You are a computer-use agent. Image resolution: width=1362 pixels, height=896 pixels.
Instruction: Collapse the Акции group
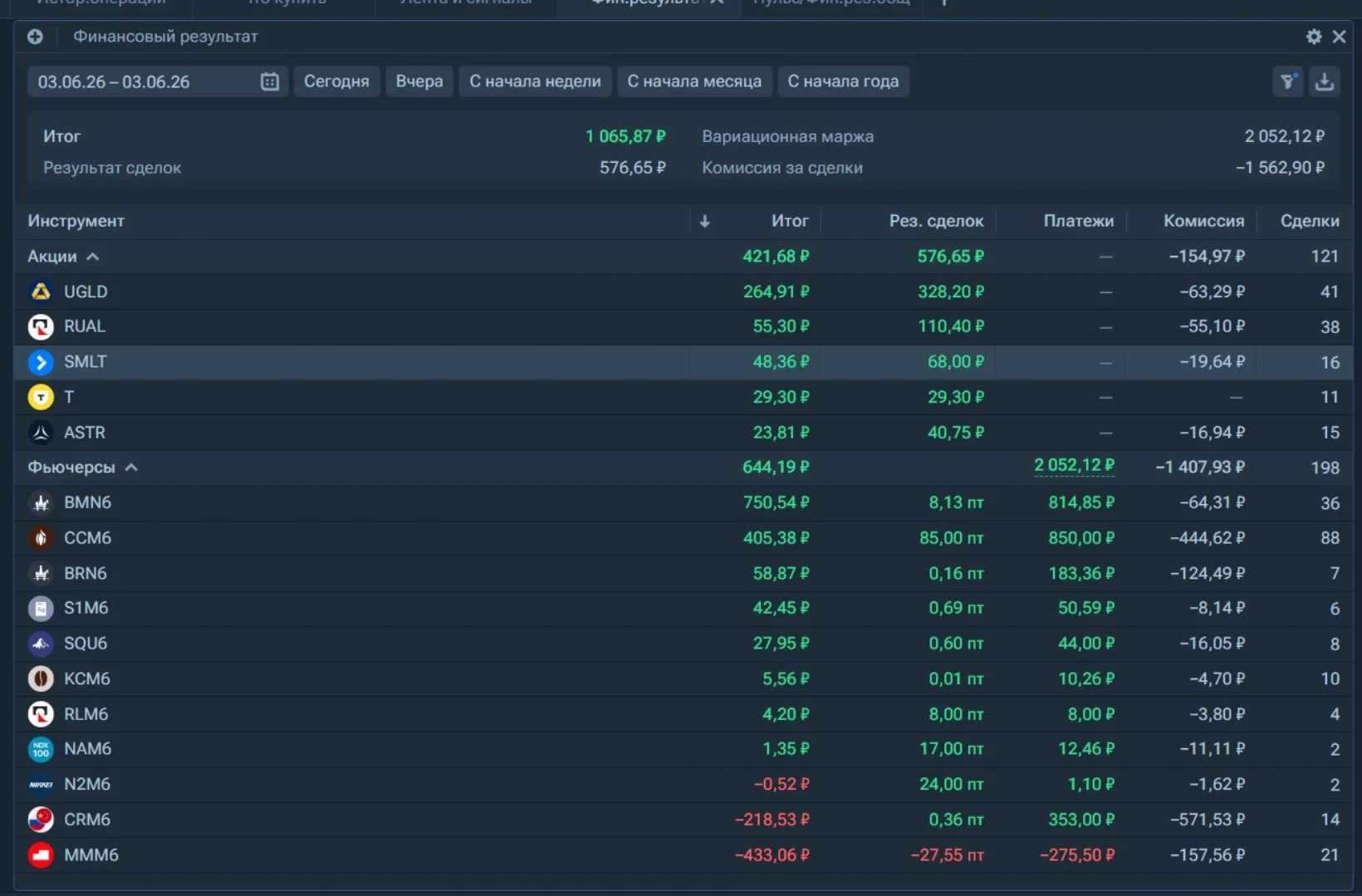[x=92, y=257]
